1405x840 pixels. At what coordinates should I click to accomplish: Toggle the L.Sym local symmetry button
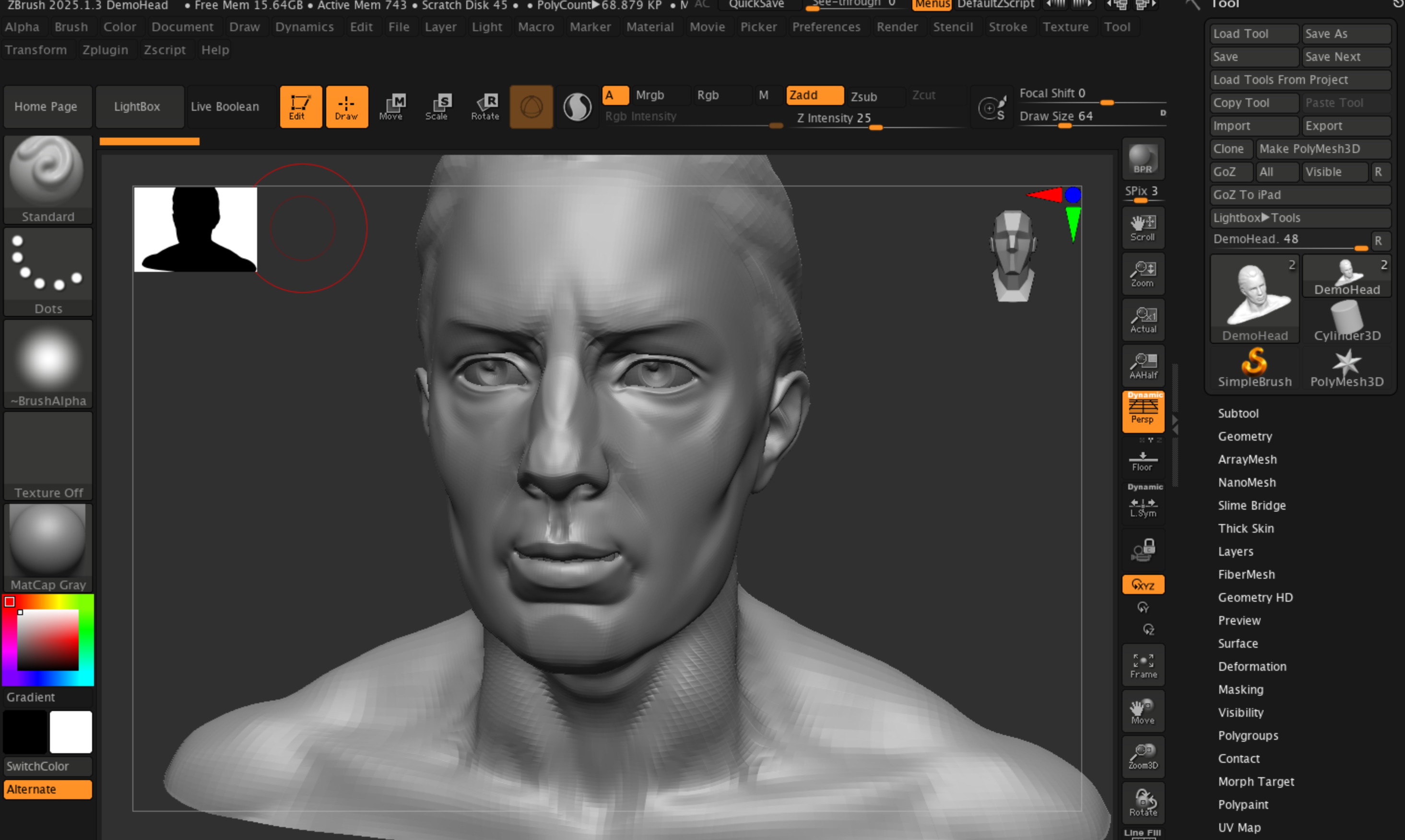[x=1143, y=507]
